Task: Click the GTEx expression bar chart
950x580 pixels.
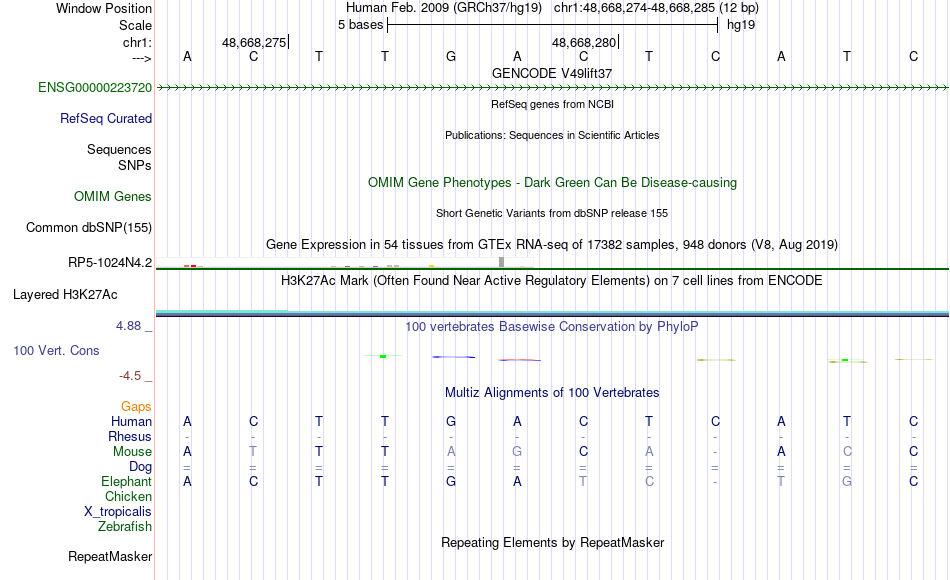Action: point(345,263)
